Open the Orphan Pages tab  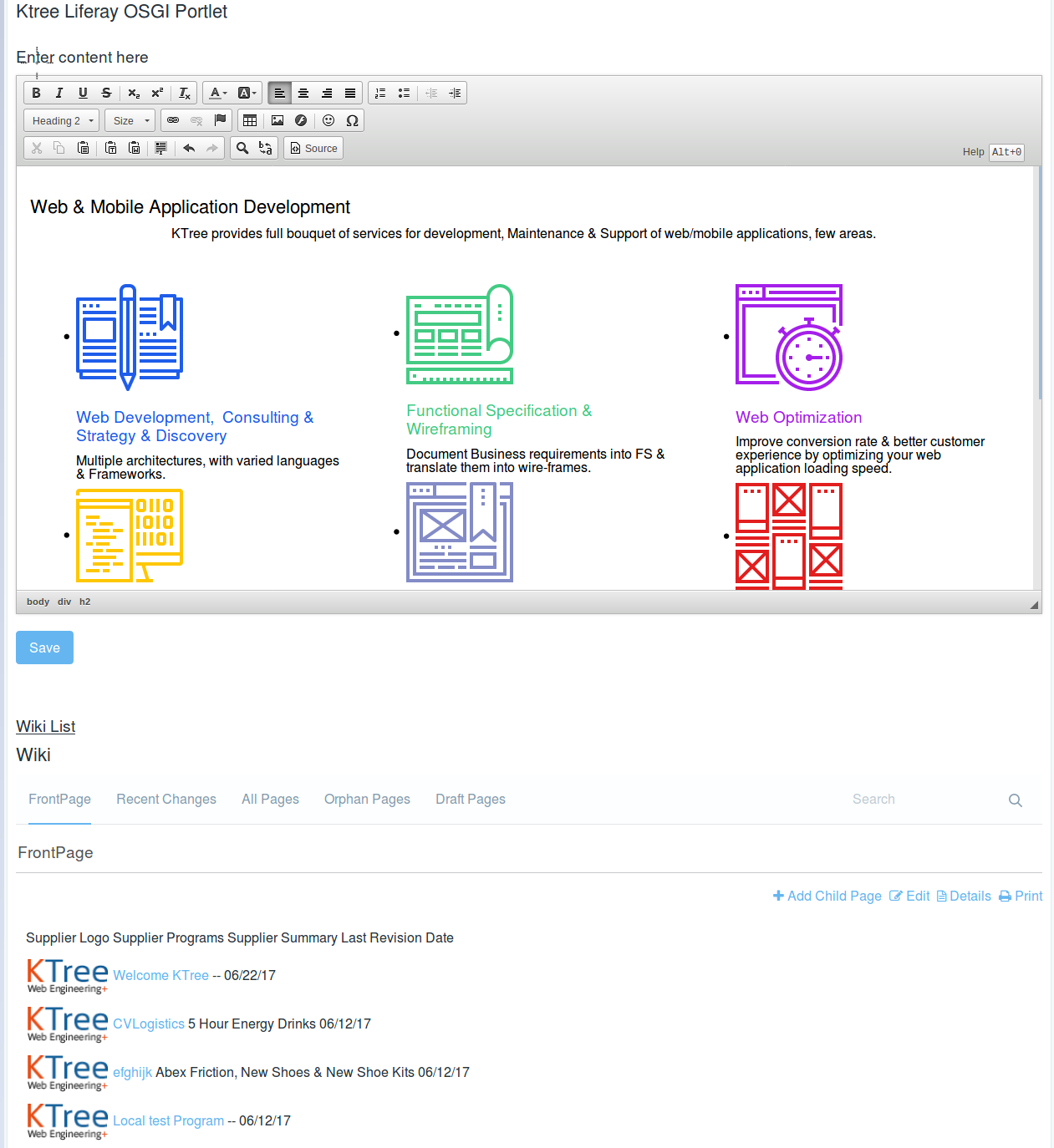[x=367, y=800]
